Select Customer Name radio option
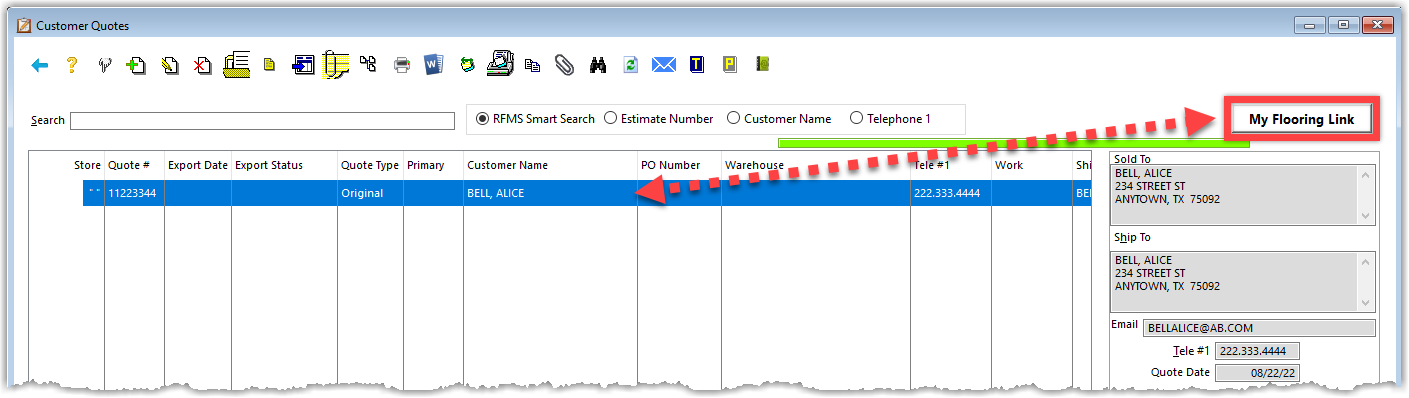Image resolution: width=1409 pixels, height=398 pixels. click(779, 119)
